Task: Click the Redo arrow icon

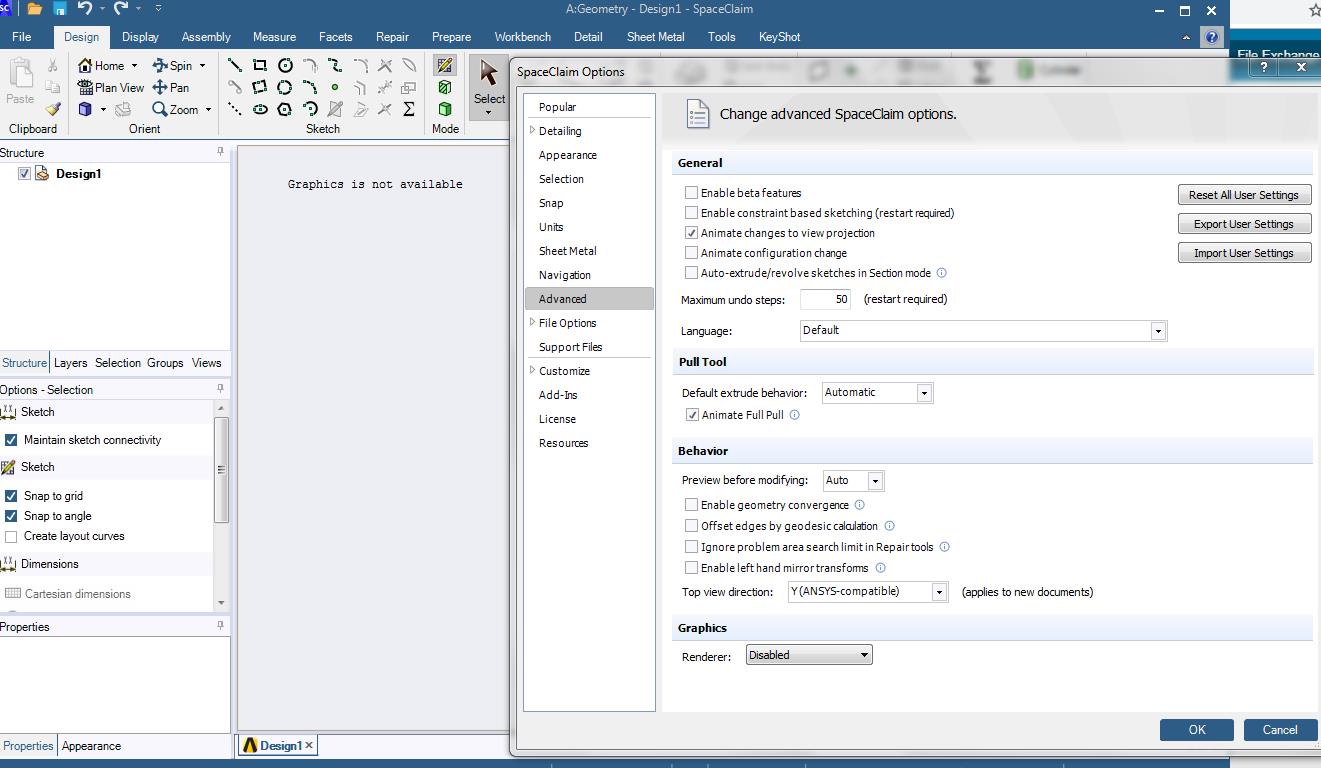Action: coord(122,9)
